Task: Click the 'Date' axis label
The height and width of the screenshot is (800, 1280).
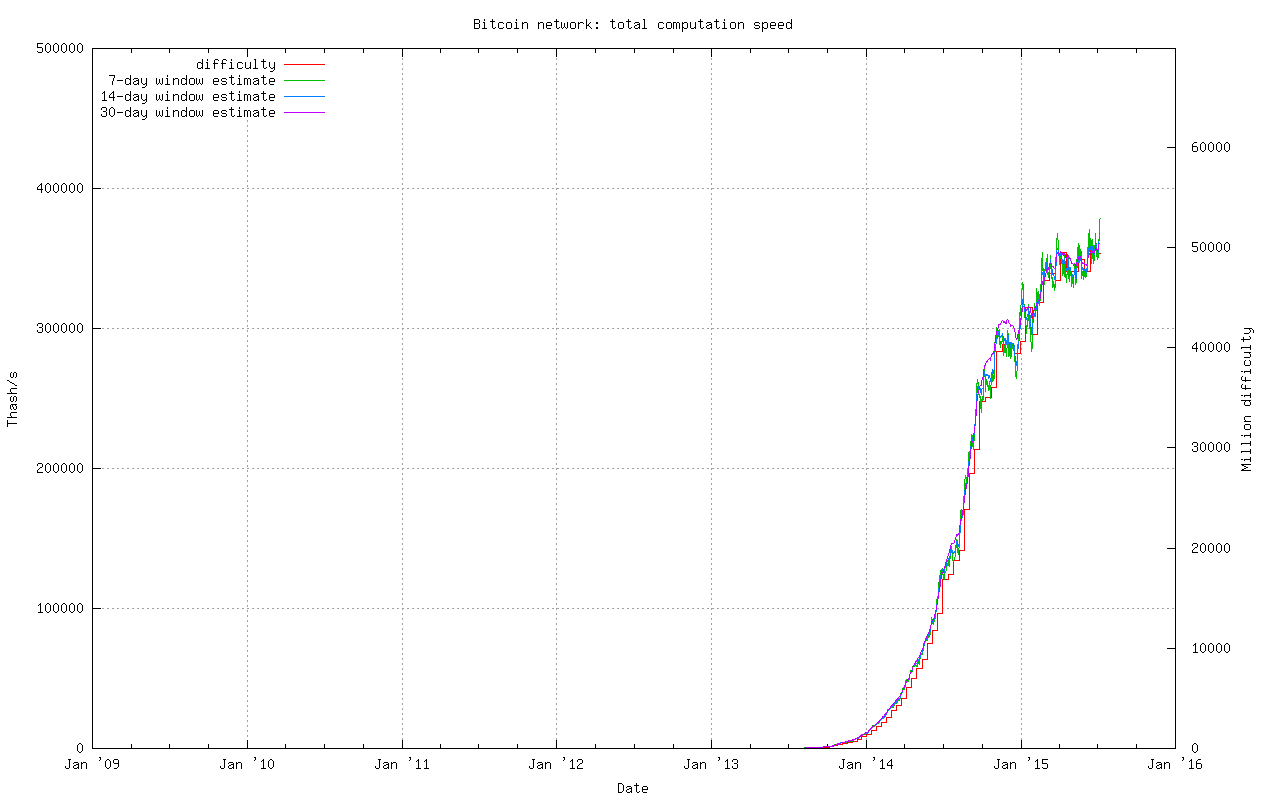Action: (x=631, y=789)
